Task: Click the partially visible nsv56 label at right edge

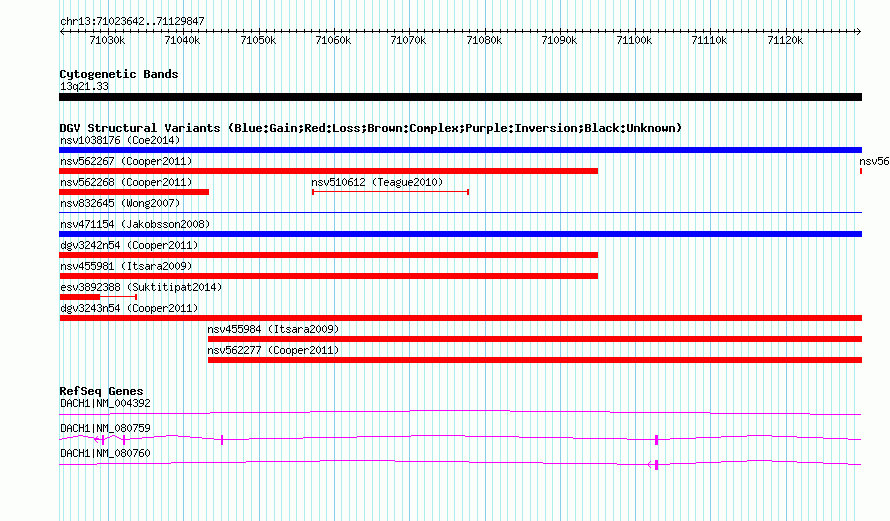Action: click(x=874, y=161)
